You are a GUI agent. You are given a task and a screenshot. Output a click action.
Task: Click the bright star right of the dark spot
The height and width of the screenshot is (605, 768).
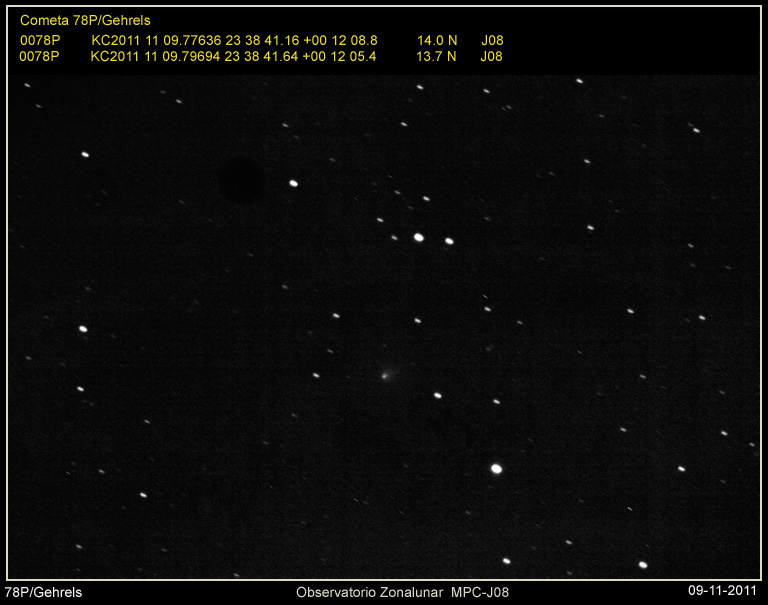(293, 183)
